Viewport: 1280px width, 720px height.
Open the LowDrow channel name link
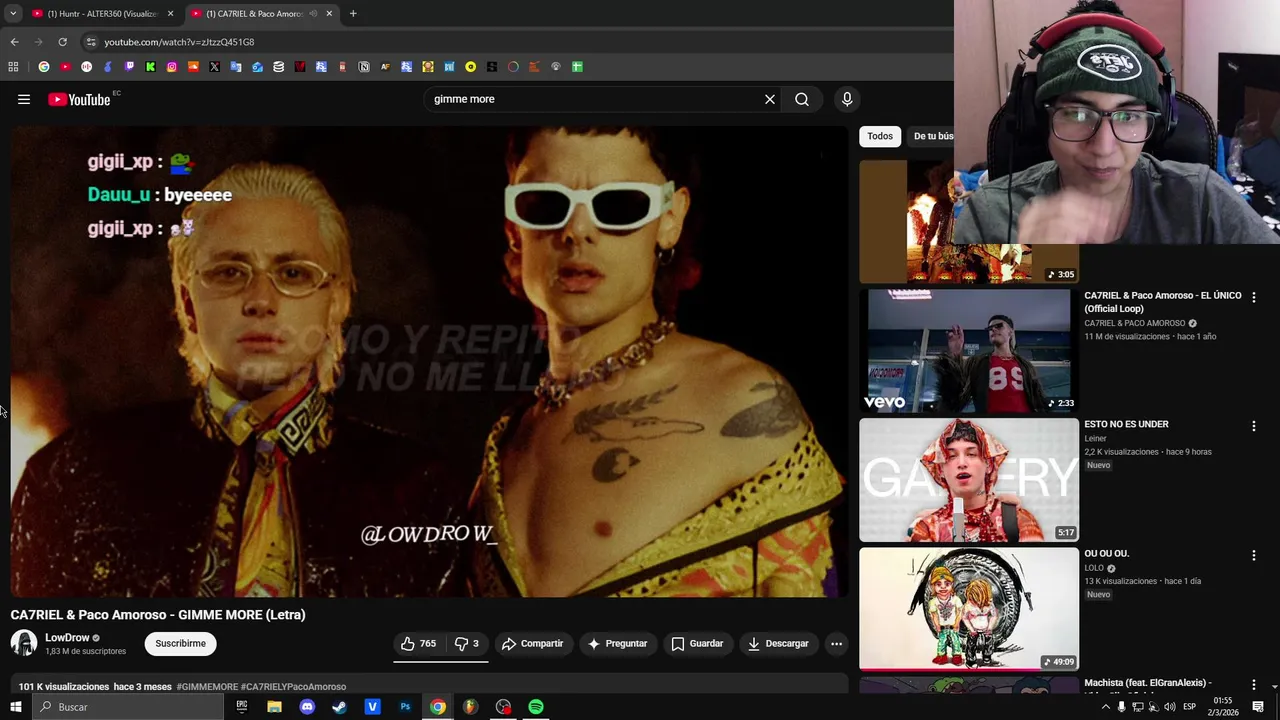pyautogui.click(x=67, y=638)
